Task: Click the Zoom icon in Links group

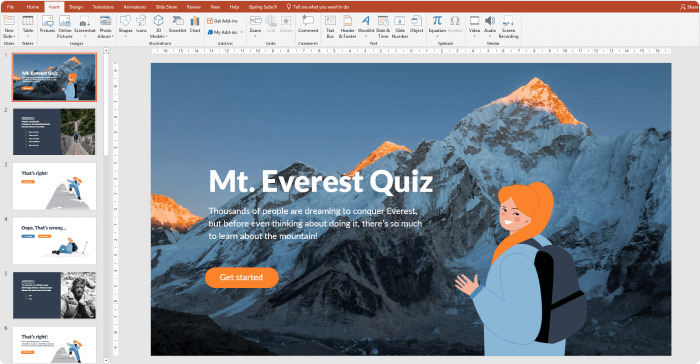Action: tap(255, 21)
